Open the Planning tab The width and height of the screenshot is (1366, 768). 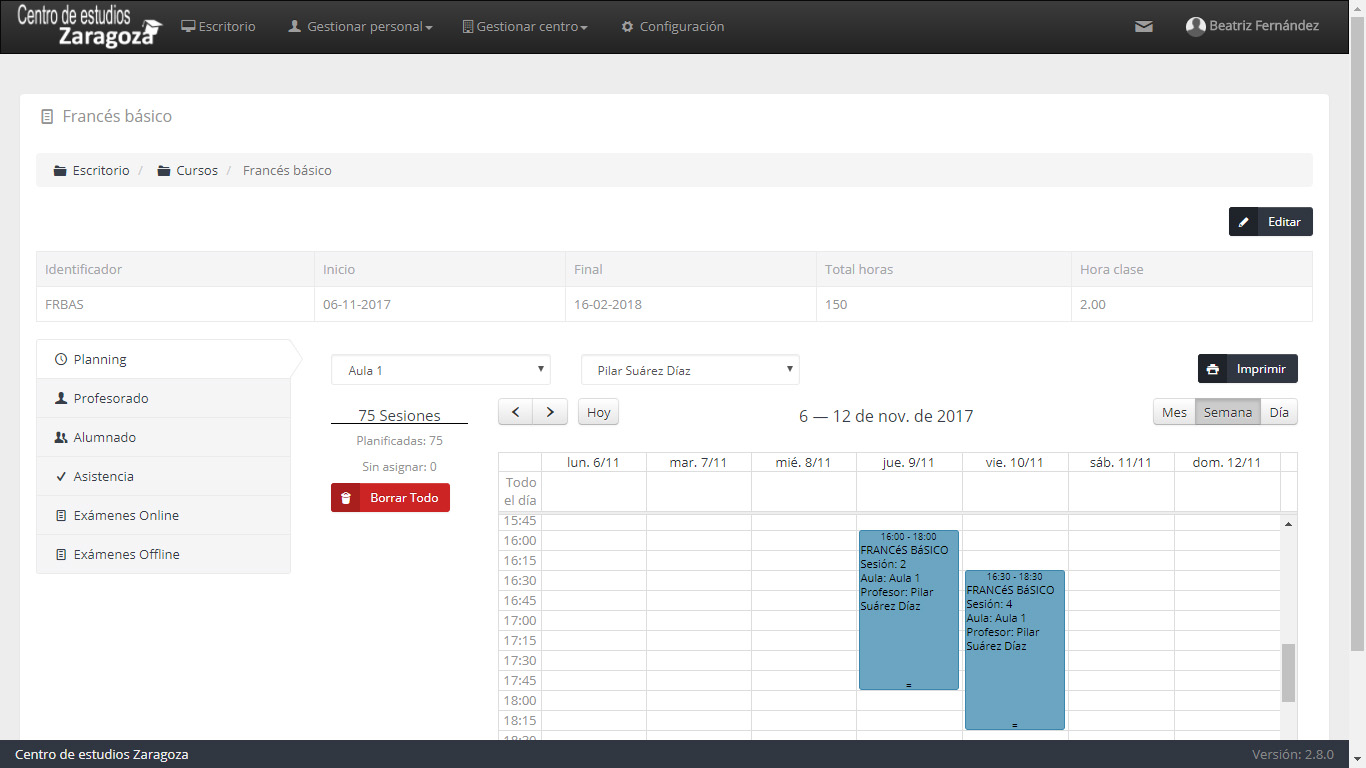click(x=164, y=359)
